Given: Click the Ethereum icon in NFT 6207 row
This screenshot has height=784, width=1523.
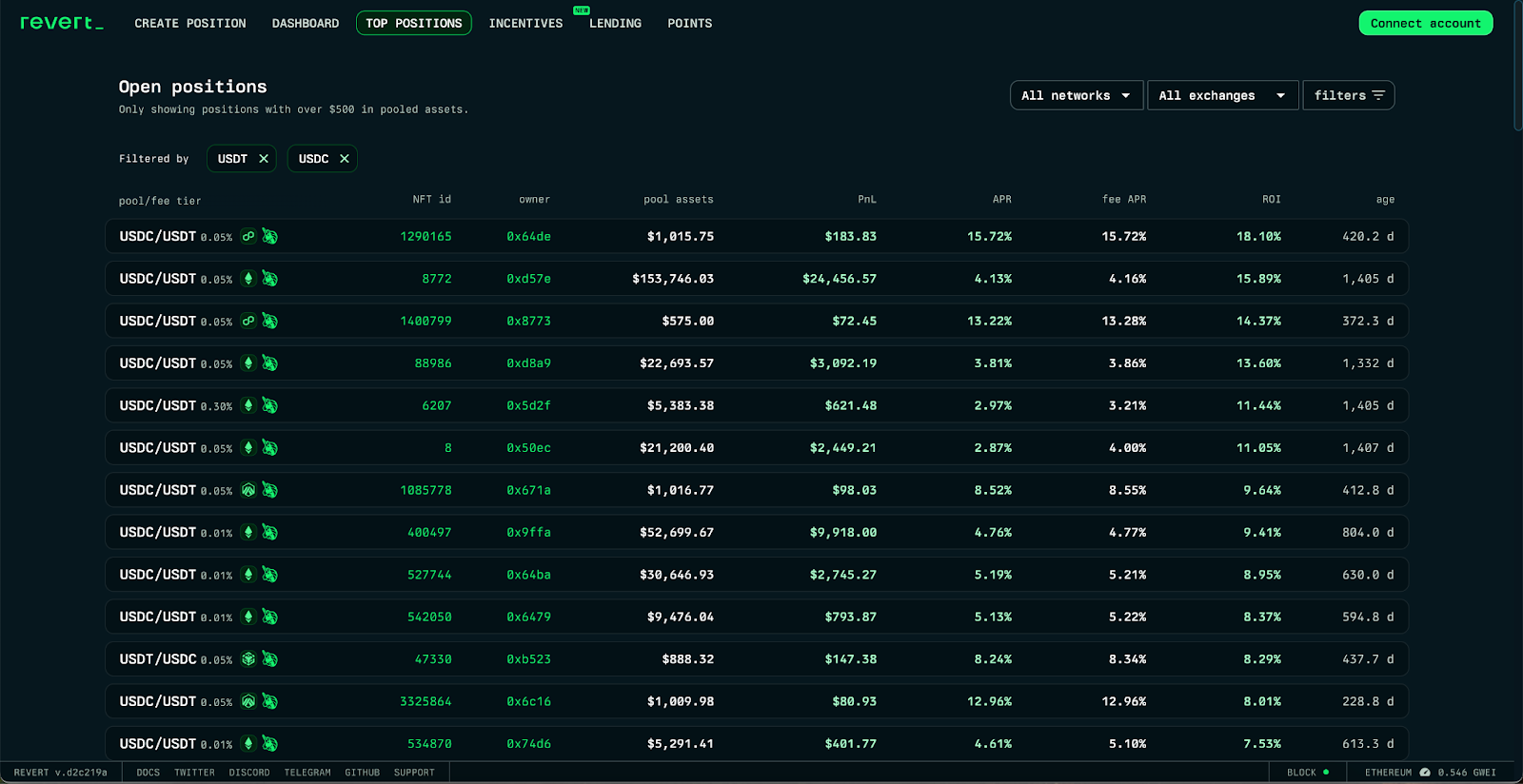Looking at the screenshot, I should [248, 405].
